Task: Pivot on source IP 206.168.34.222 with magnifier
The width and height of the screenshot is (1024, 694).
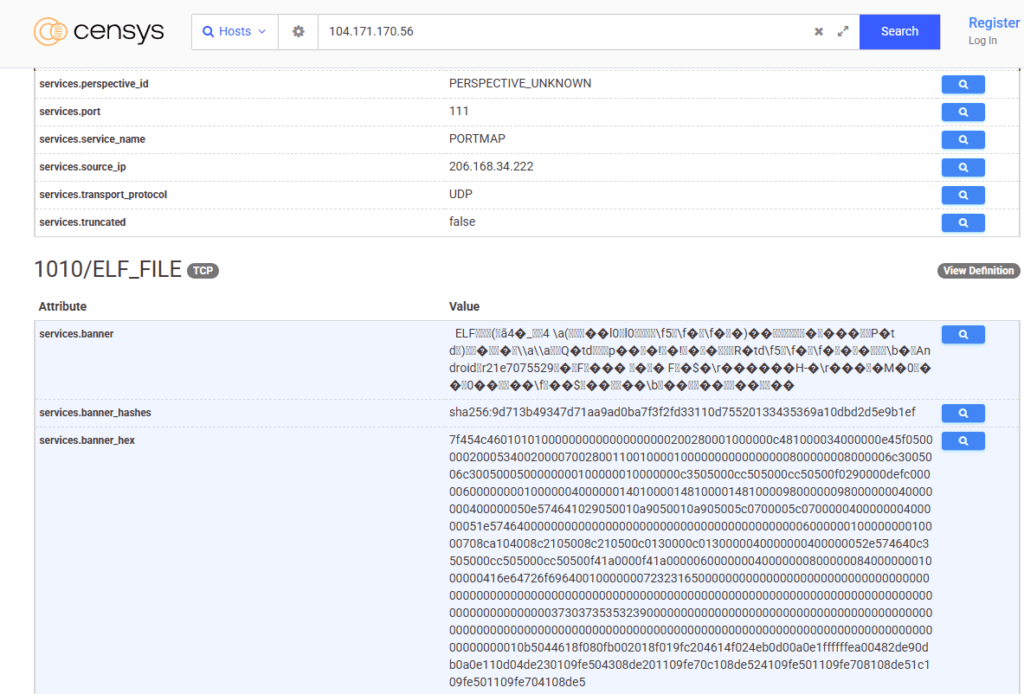Action: [961, 167]
